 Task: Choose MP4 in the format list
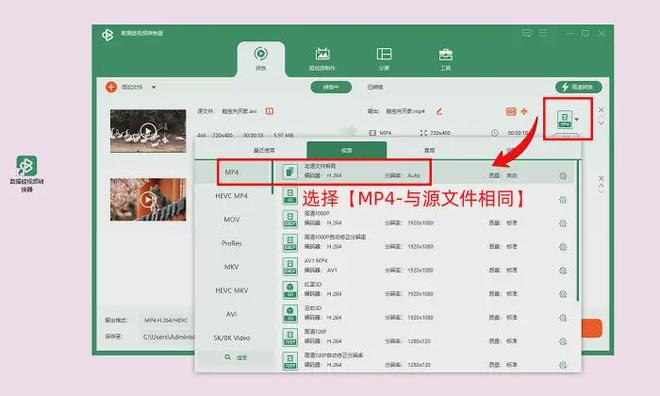(232, 172)
